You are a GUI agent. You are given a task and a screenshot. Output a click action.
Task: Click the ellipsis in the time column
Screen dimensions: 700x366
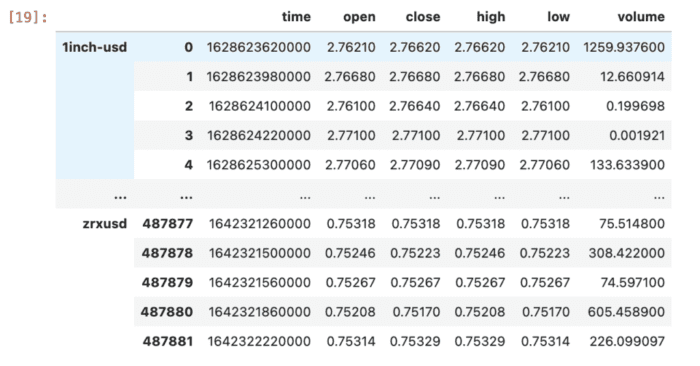pos(305,196)
